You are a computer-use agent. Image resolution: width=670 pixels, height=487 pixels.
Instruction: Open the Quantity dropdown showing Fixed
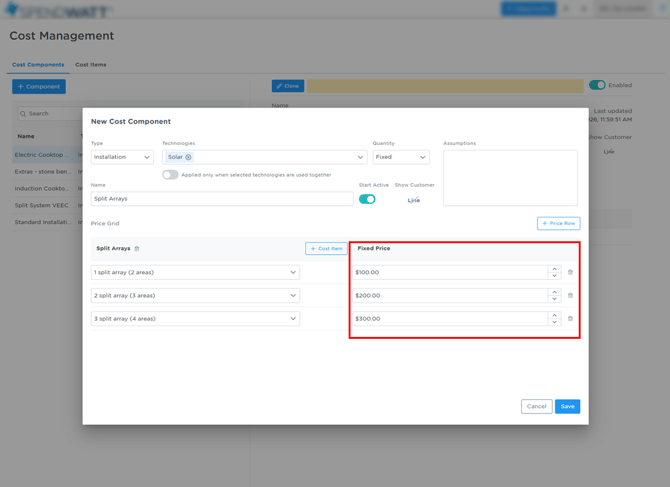pyautogui.click(x=401, y=157)
